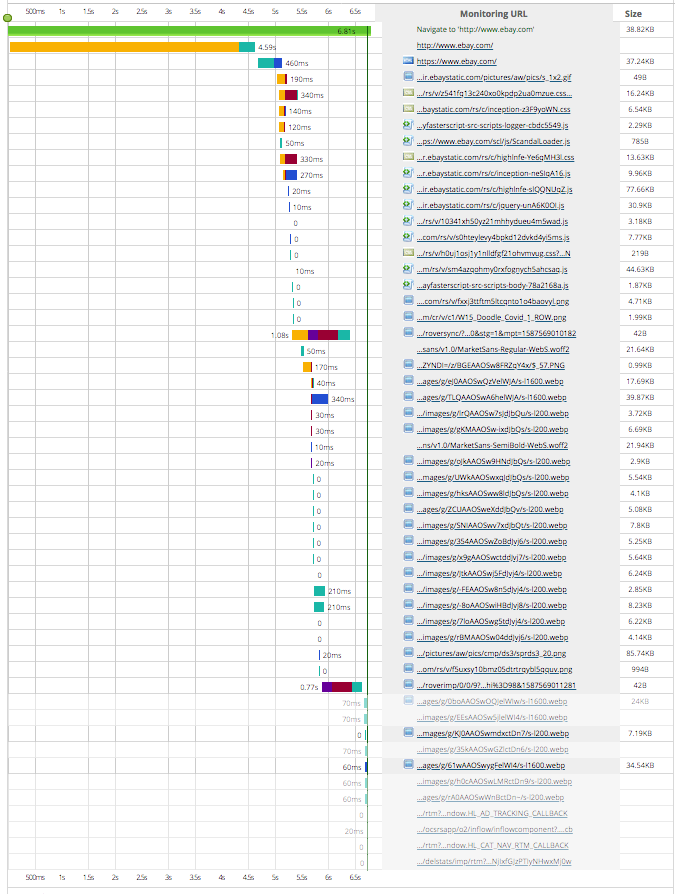Open the HL_CAT_NAV_RTM_CALLBACK request link

(493, 846)
